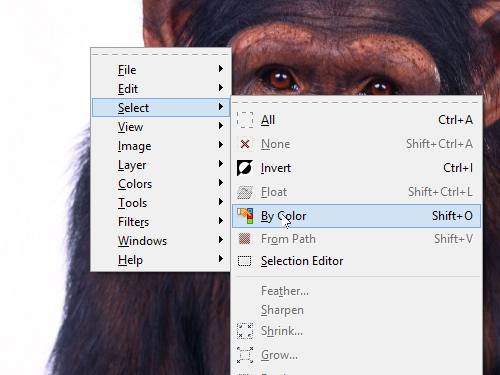Expand arrow next to Filters
This screenshot has width=500, height=375.
221,221
